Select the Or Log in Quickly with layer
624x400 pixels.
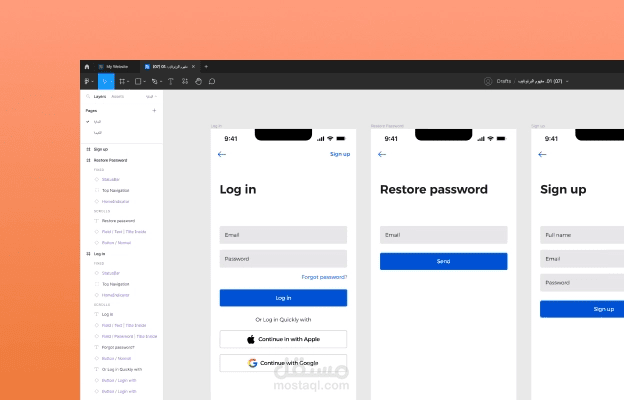[x=122, y=370]
